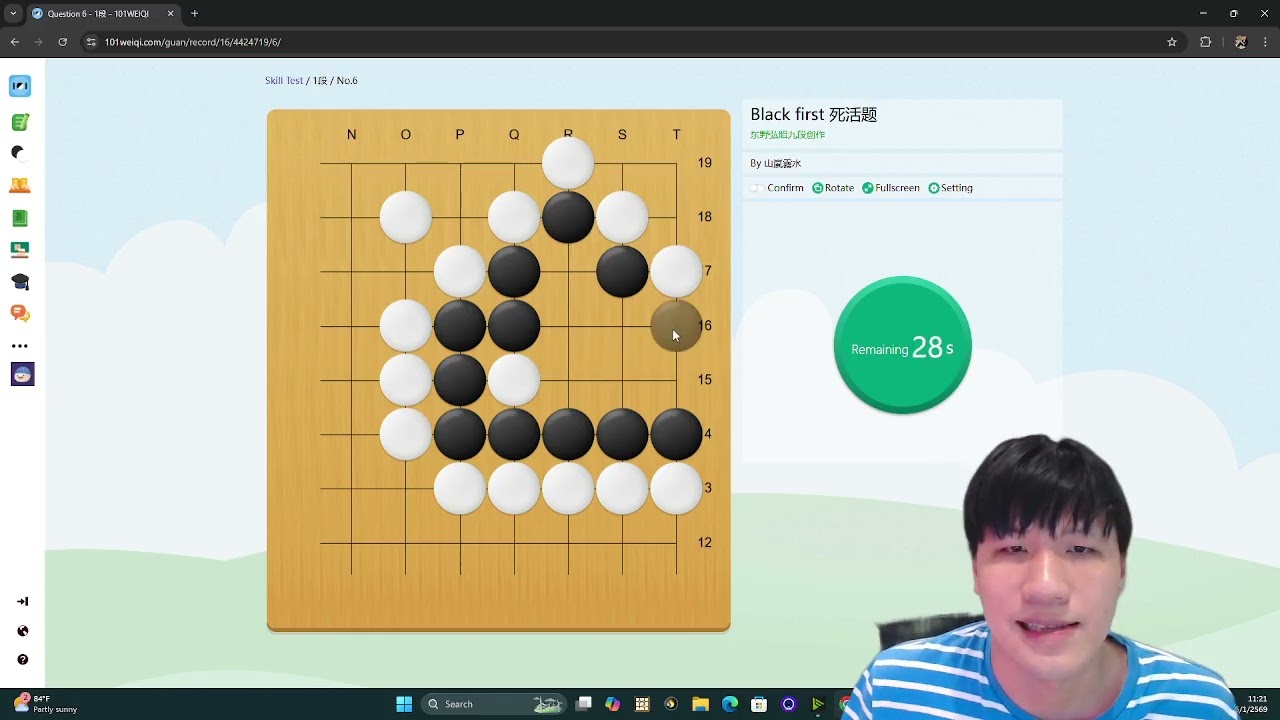Open the orange chat bubbles sidebar icon
The height and width of the screenshot is (720, 1280).
click(20, 313)
